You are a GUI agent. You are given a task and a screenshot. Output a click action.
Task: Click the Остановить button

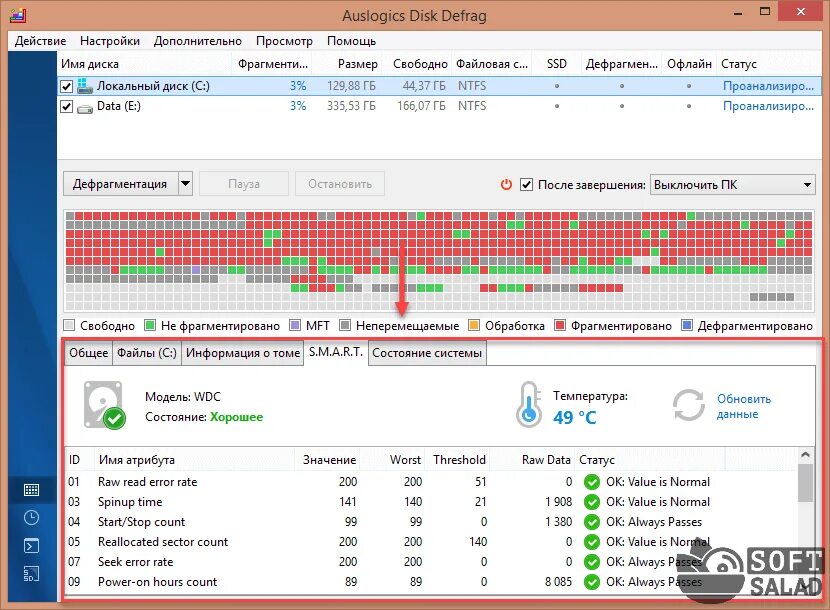pos(340,184)
